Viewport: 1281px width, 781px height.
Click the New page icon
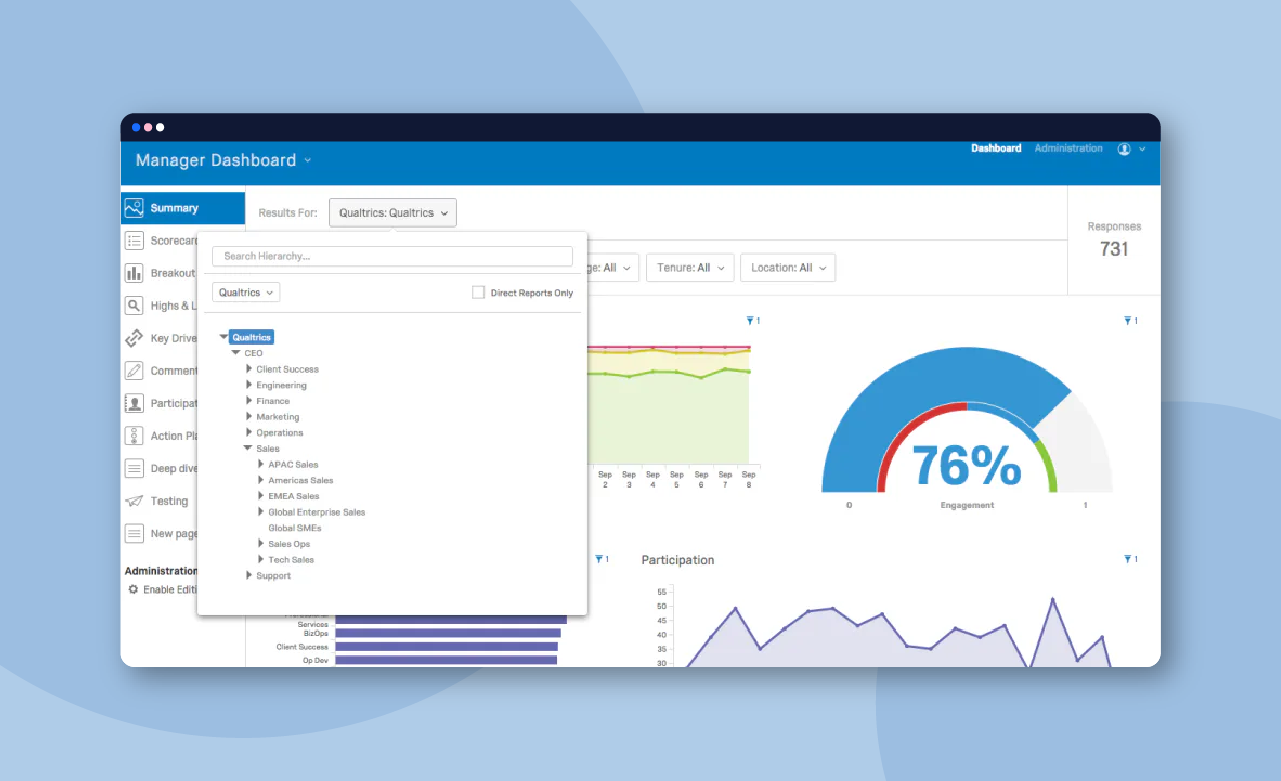coord(134,533)
